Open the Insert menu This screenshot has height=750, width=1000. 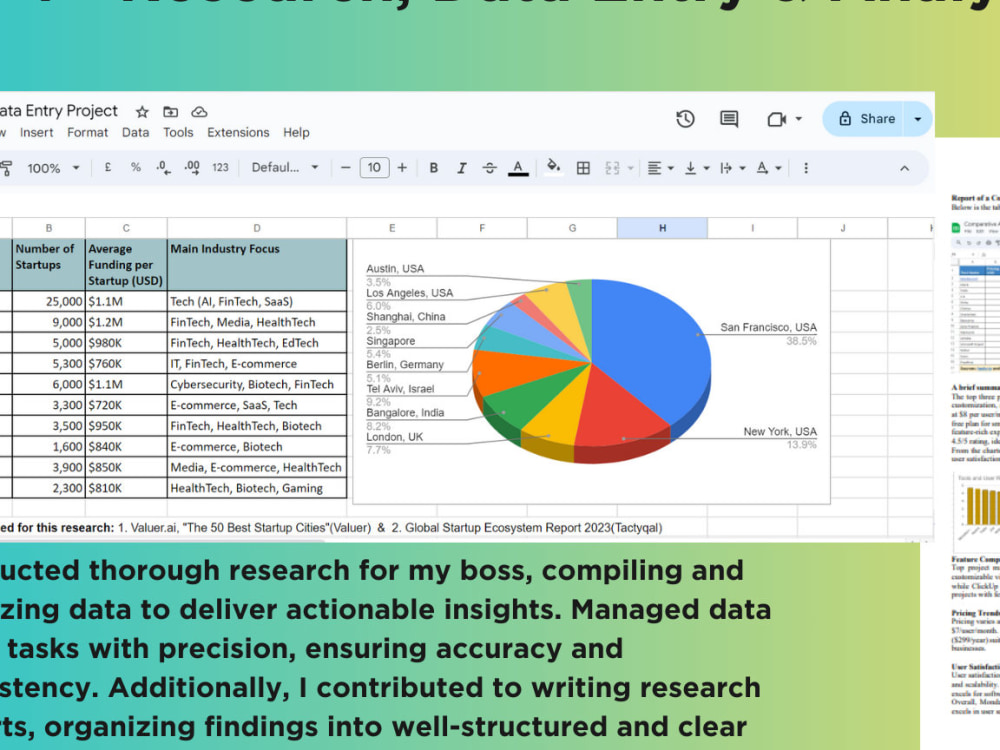tap(36, 133)
